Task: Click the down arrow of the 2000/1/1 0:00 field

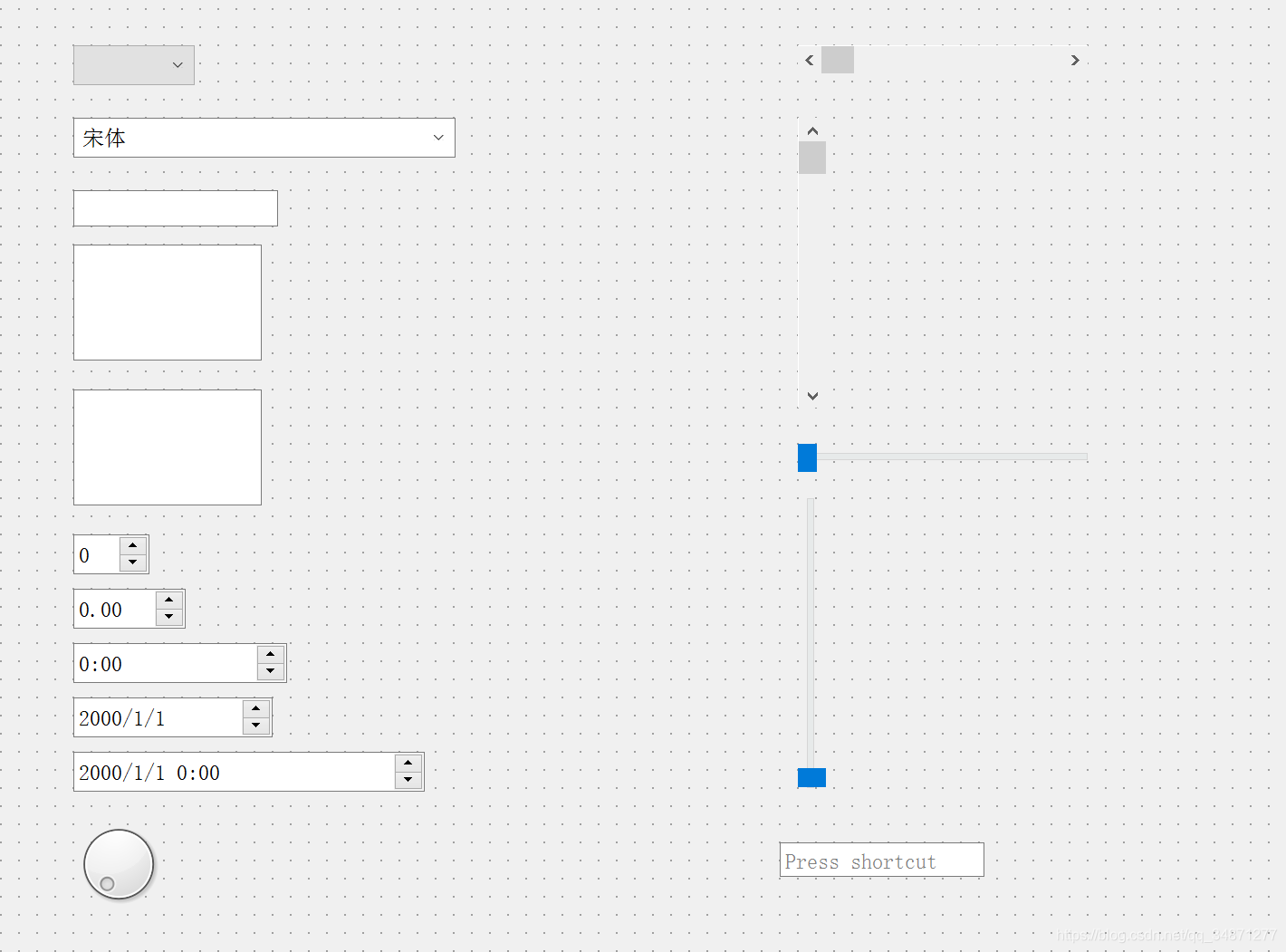Action: pyautogui.click(x=408, y=780)
